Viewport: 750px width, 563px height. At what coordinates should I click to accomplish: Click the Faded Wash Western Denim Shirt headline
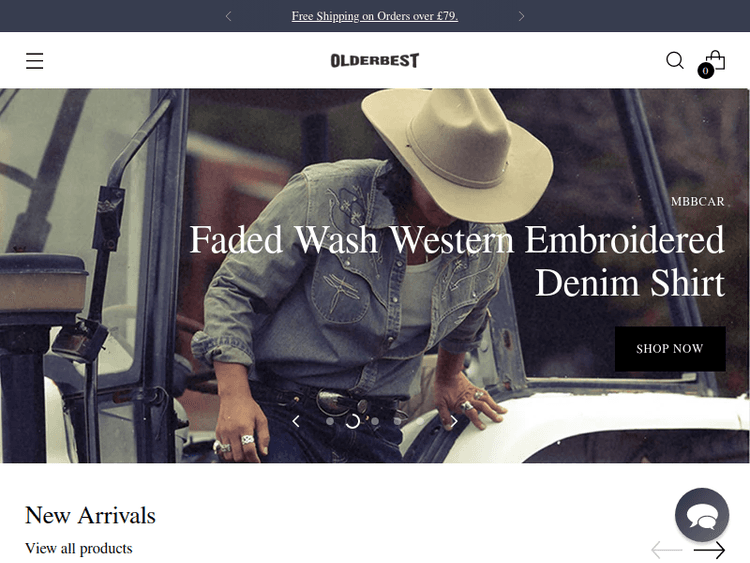457,261
